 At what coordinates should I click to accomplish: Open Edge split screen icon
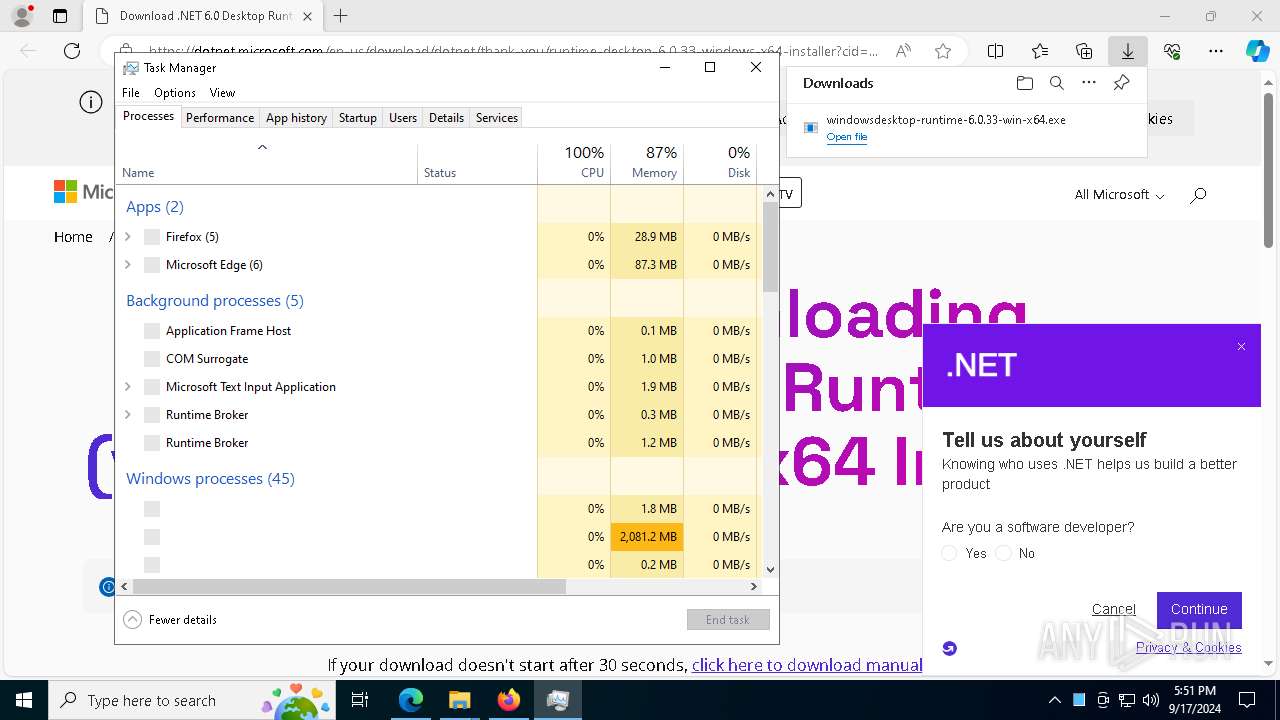pos(996,51)
